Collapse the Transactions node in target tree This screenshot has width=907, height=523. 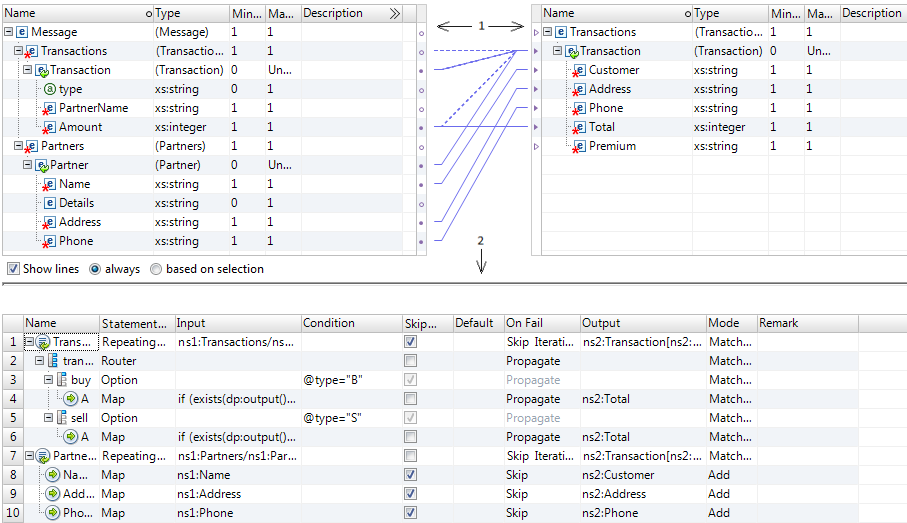(547, 32)
